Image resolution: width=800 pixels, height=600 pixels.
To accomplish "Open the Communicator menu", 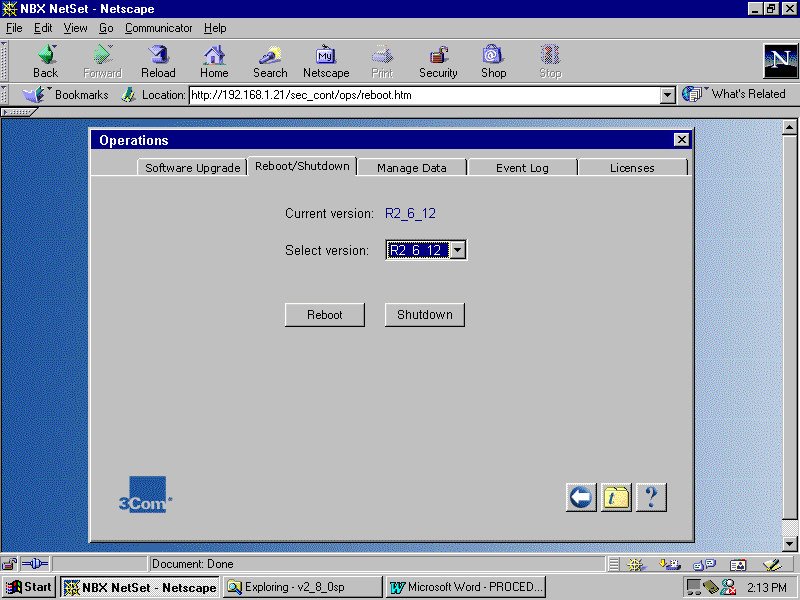I will (159, 28).
